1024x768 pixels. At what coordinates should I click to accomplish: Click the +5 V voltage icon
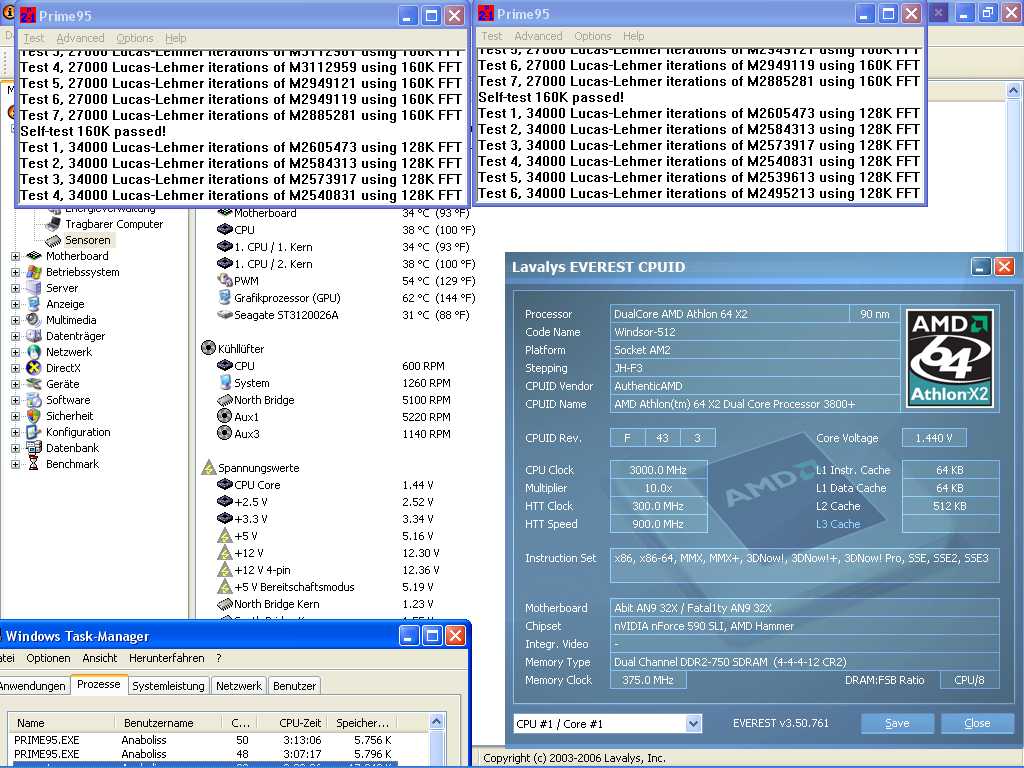pyautogui.click(x=225, y=536)
